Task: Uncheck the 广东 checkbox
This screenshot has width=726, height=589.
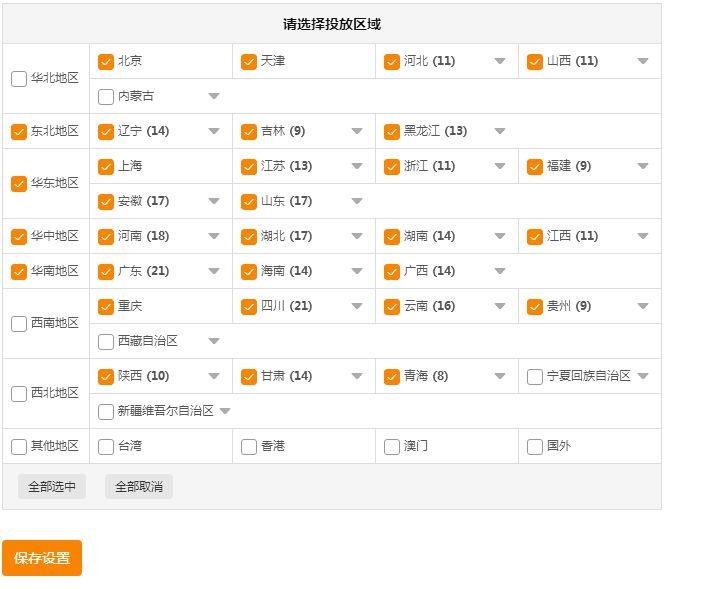Action: 106,272
